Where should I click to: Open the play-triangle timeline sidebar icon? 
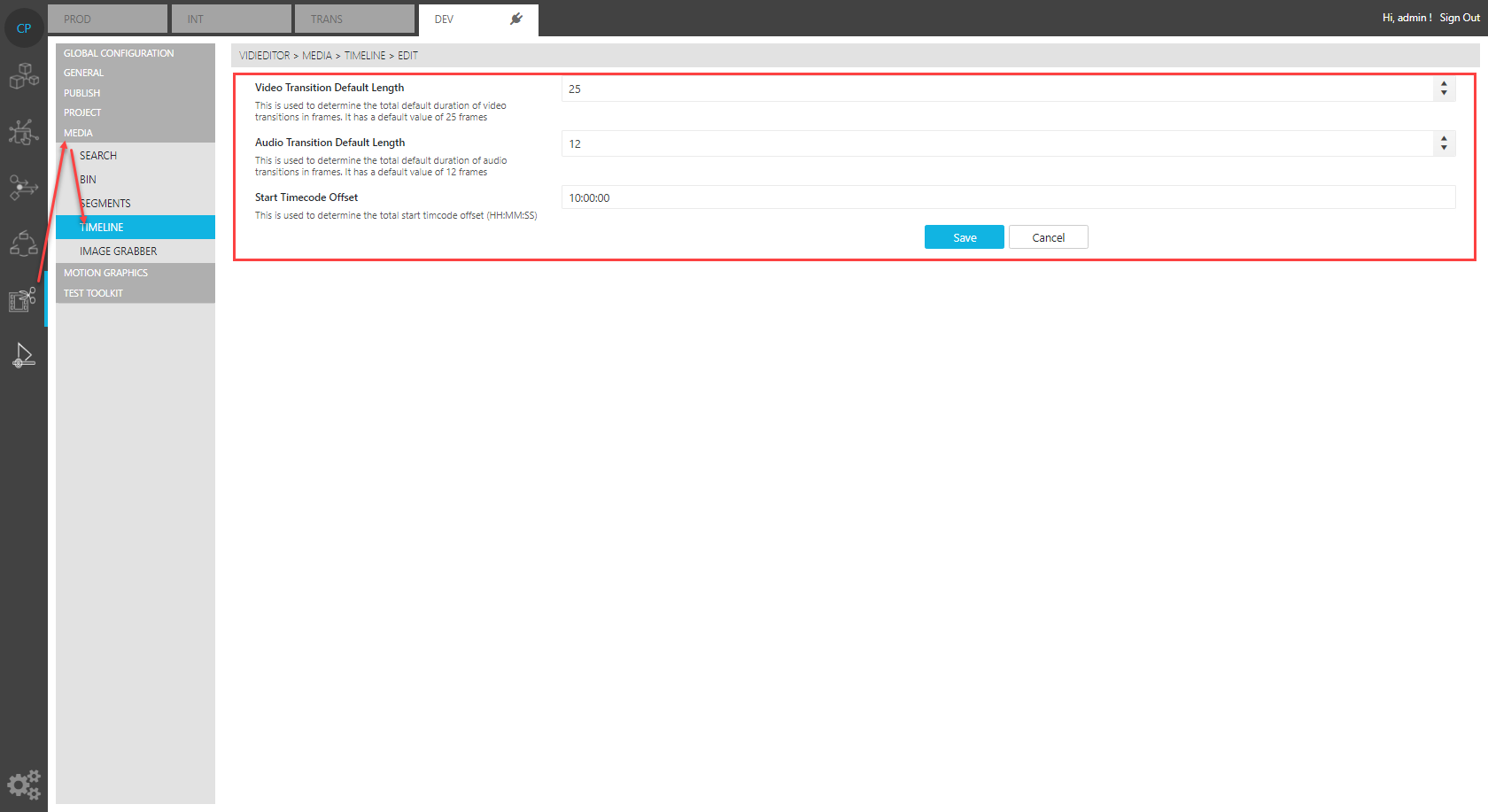coord(24,355)
